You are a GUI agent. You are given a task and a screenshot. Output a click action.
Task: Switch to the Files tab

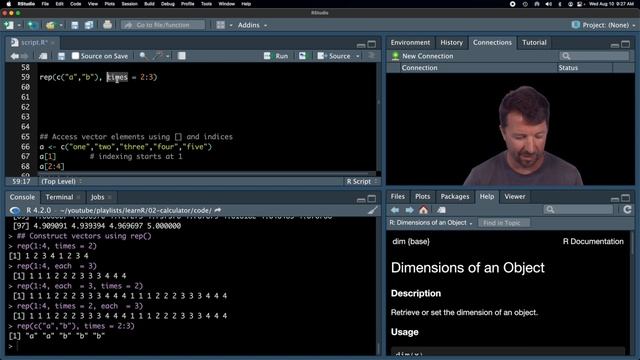pos(398,197)
